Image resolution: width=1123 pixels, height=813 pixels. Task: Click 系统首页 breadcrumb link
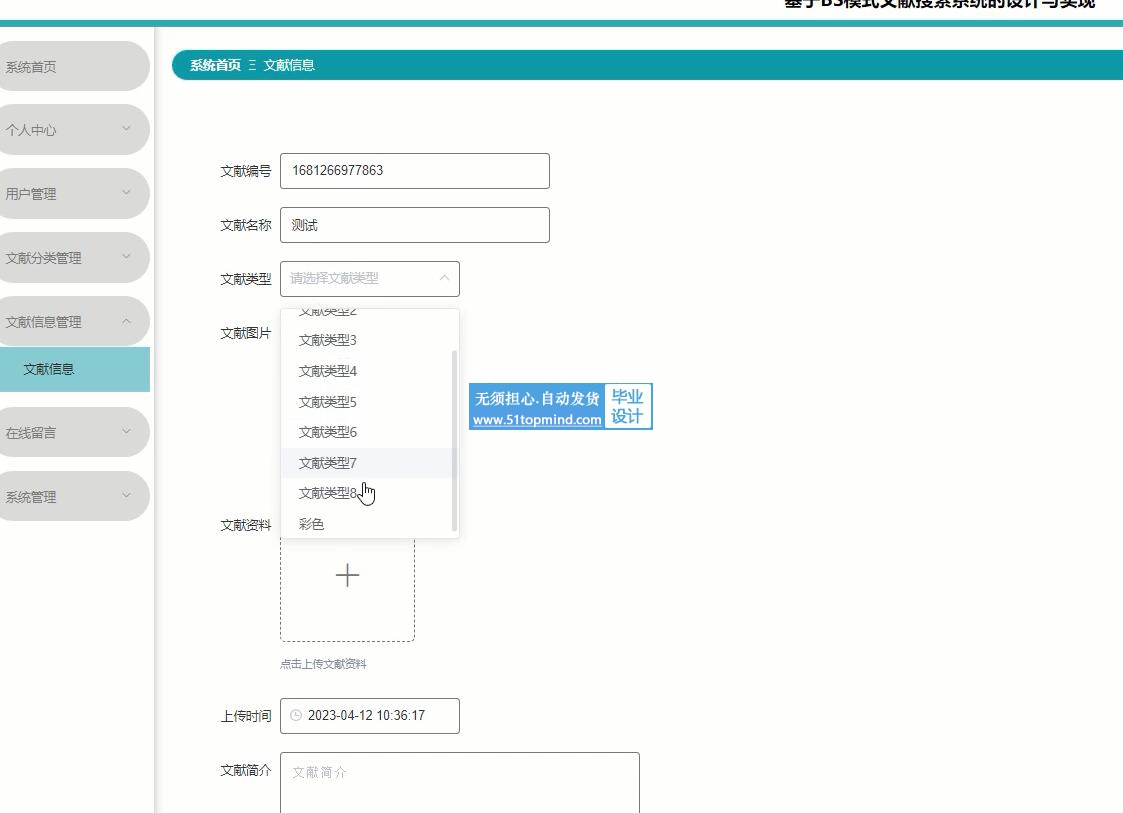215,65
